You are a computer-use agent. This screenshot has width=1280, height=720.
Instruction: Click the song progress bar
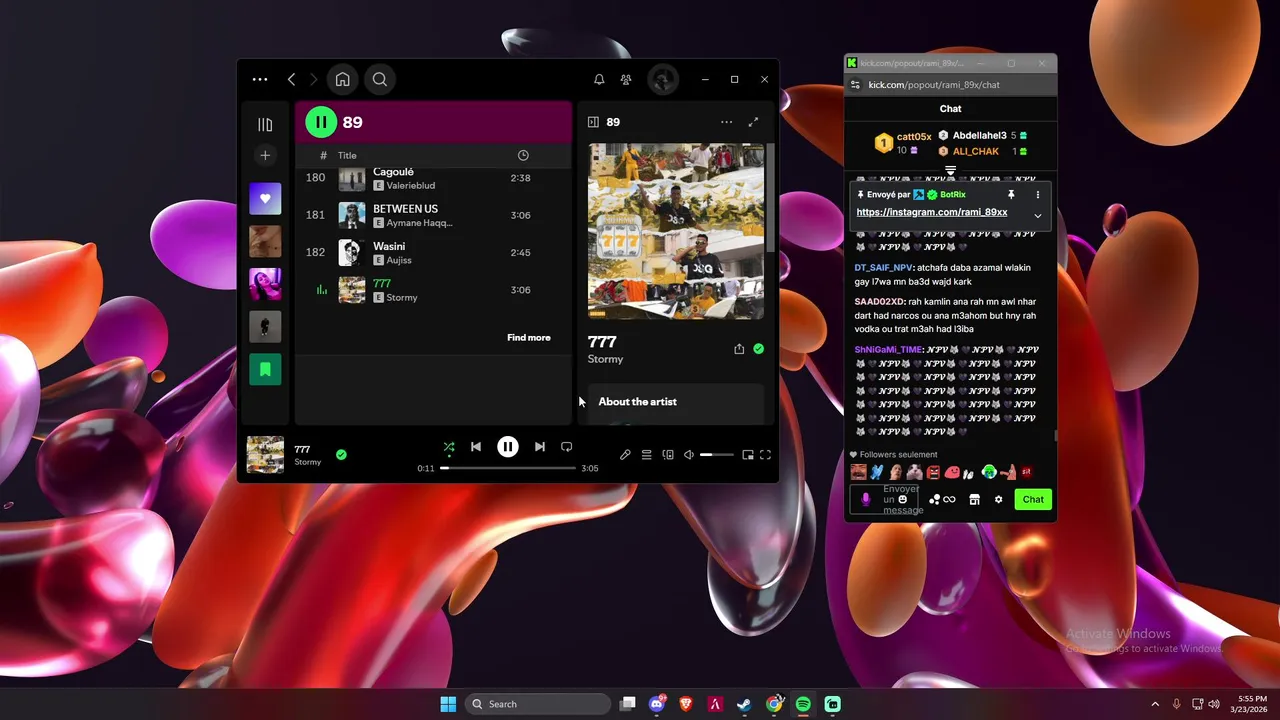click(508, 468)
